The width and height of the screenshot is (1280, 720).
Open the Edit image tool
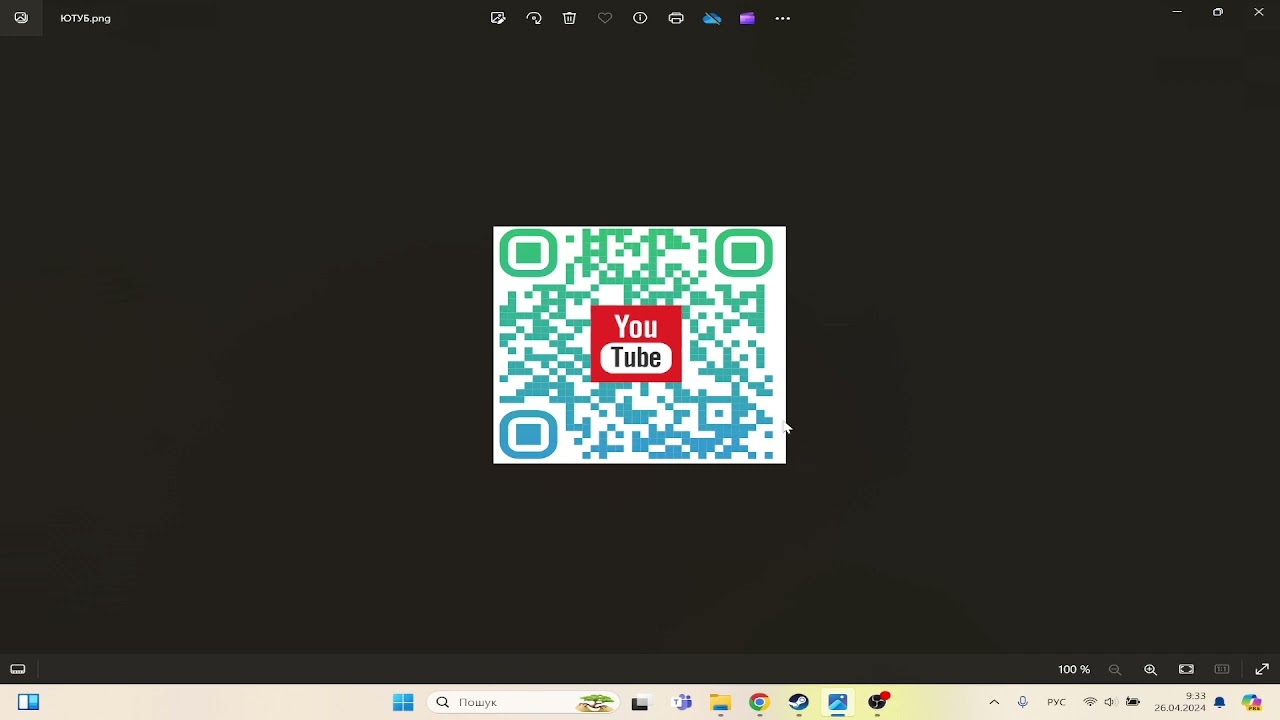pos(498,18)
